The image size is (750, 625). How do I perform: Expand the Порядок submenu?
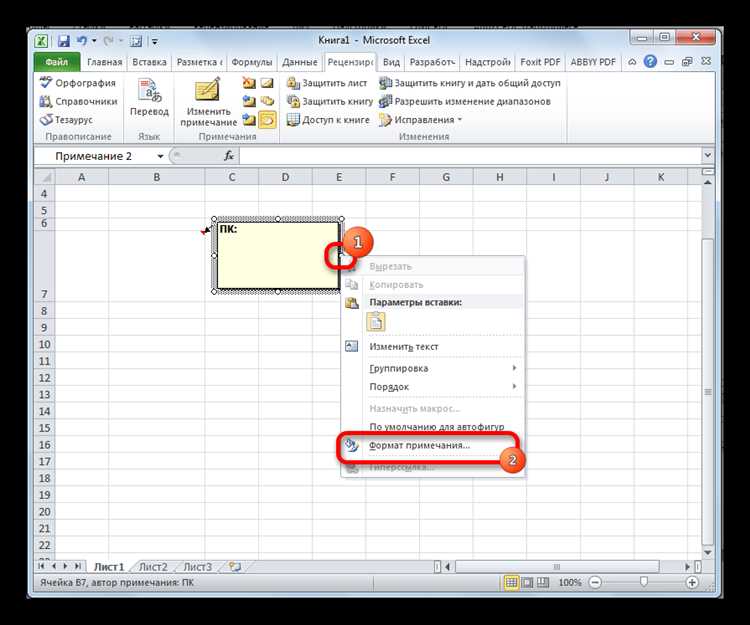point(432,386)
